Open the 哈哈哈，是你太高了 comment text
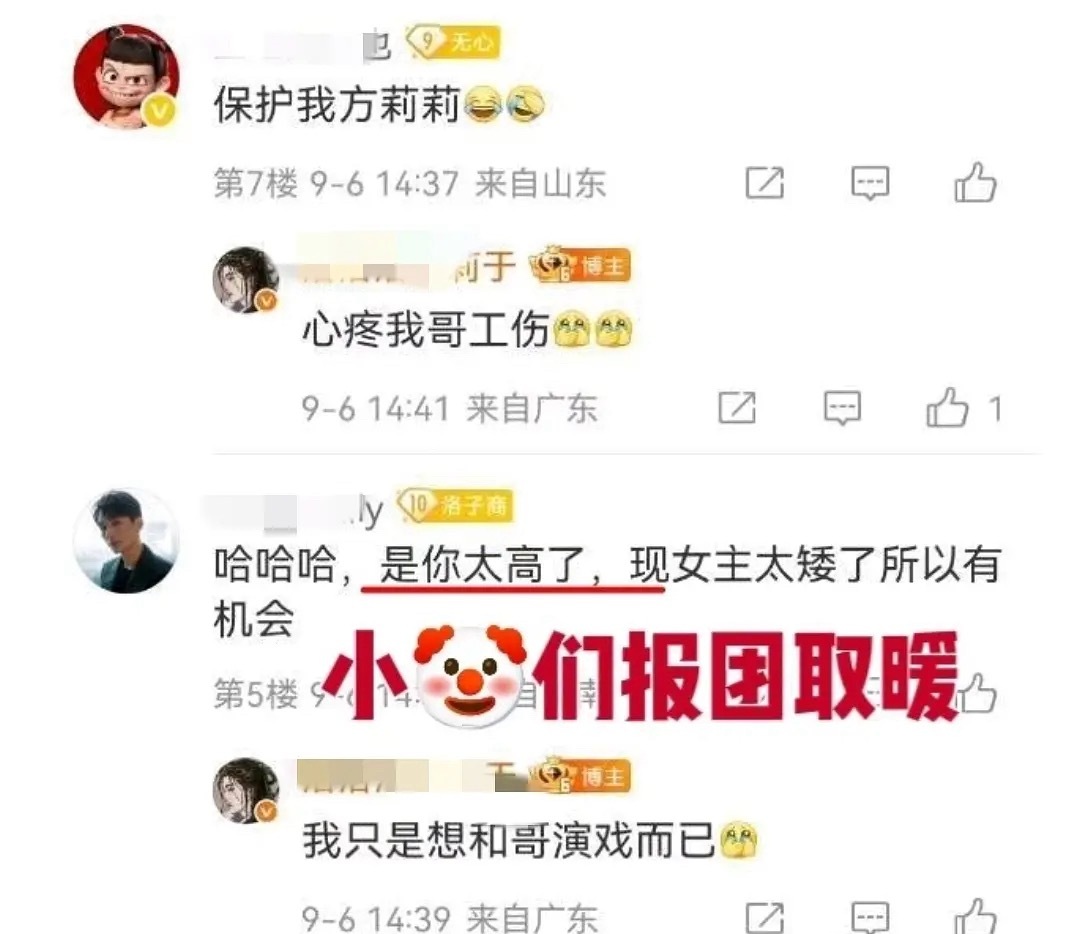 point(606,592)
